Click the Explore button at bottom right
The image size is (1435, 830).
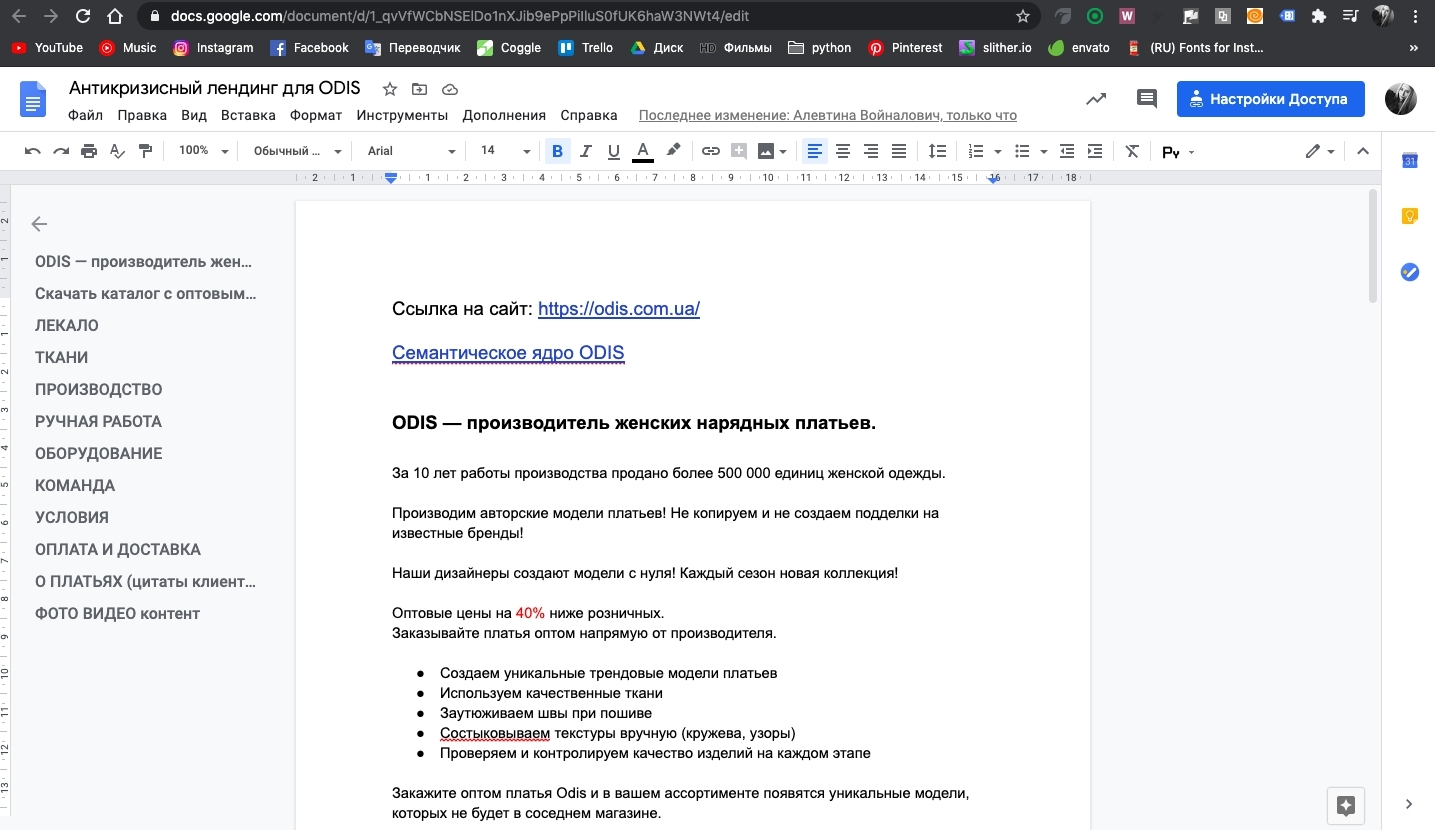pyautogui.click(x=1345, y=805)
